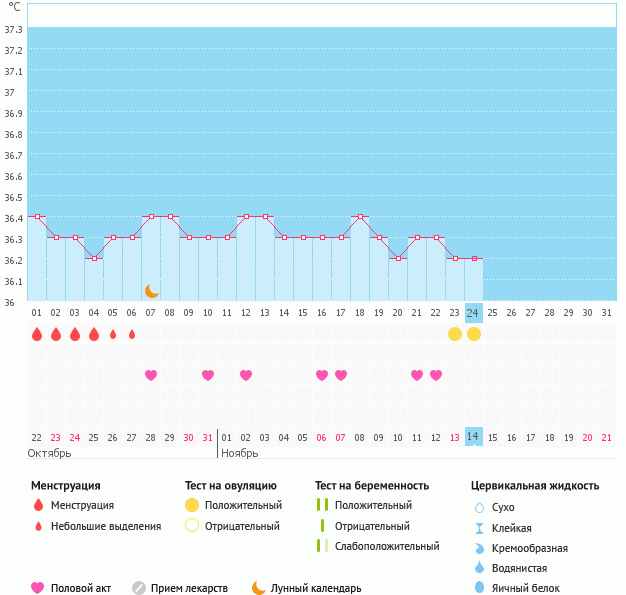Screen dimensions: 626x595
Task: Click the Ноябрь month label
Action: (x=240, y=453)
